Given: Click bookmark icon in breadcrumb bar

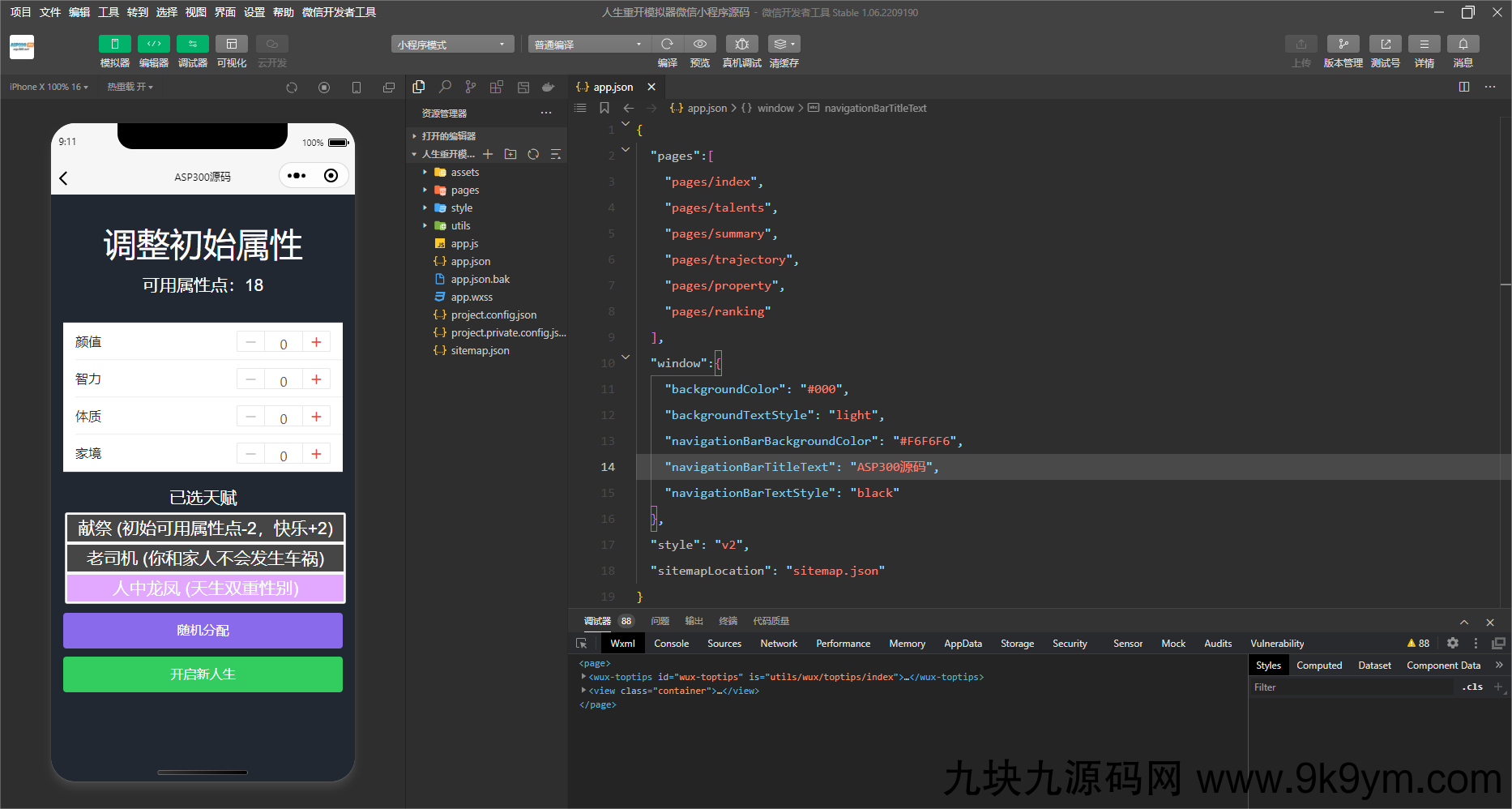Looking at the screenshot, I should tap(604, 108).
